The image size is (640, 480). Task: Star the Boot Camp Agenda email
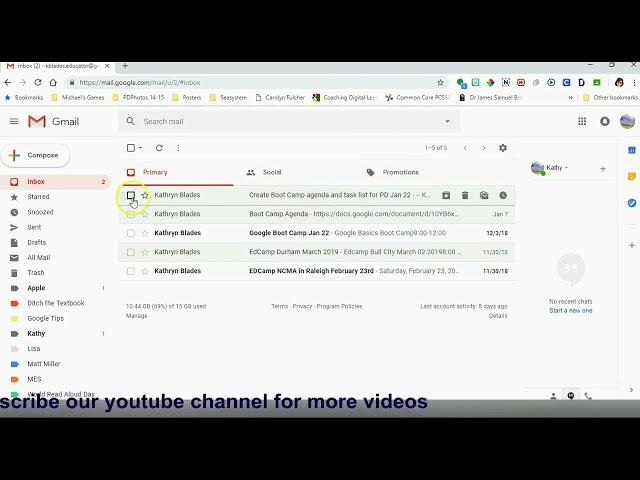[145, 214]
